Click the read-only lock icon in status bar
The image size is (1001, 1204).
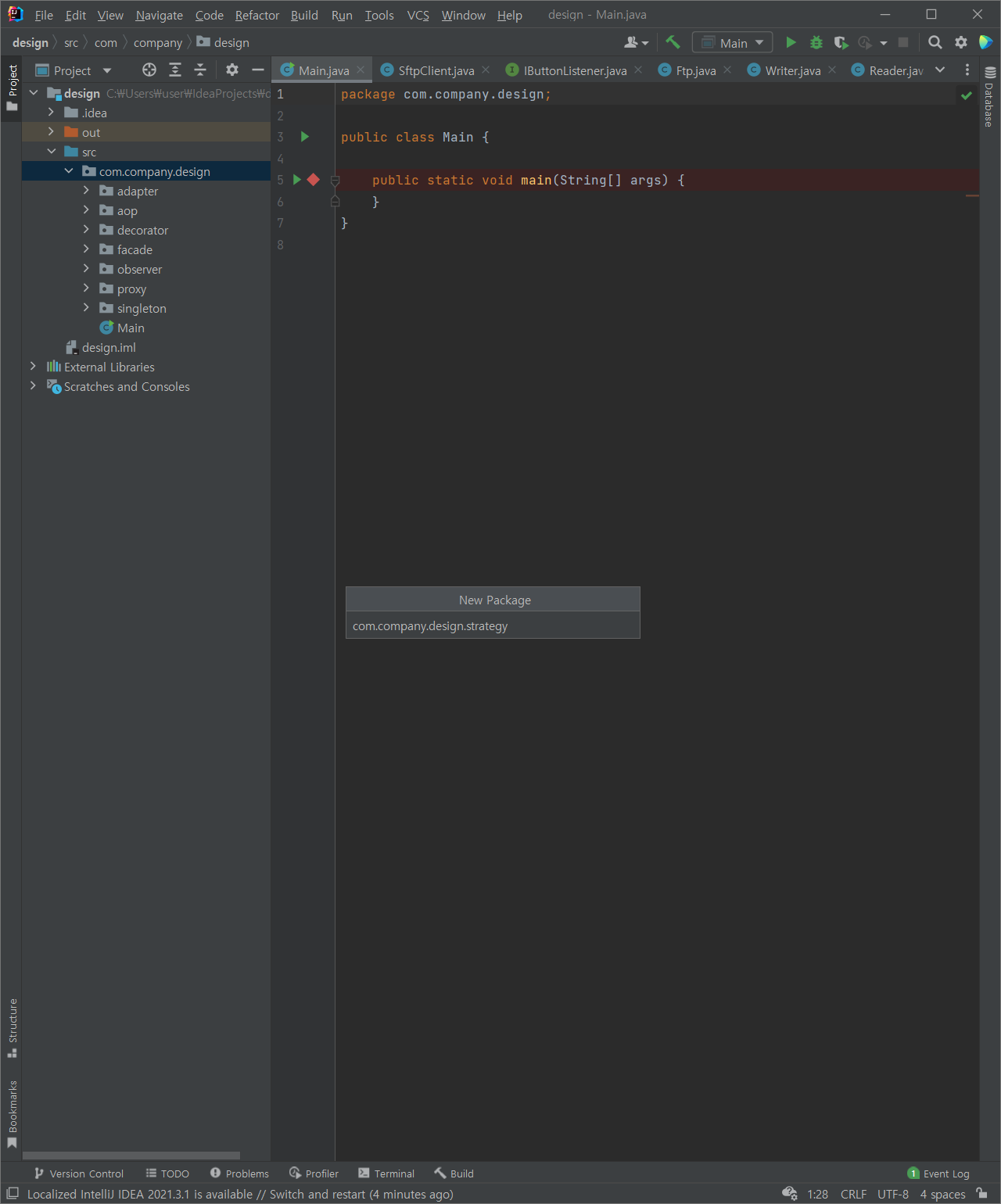[x=981, y=1193]
